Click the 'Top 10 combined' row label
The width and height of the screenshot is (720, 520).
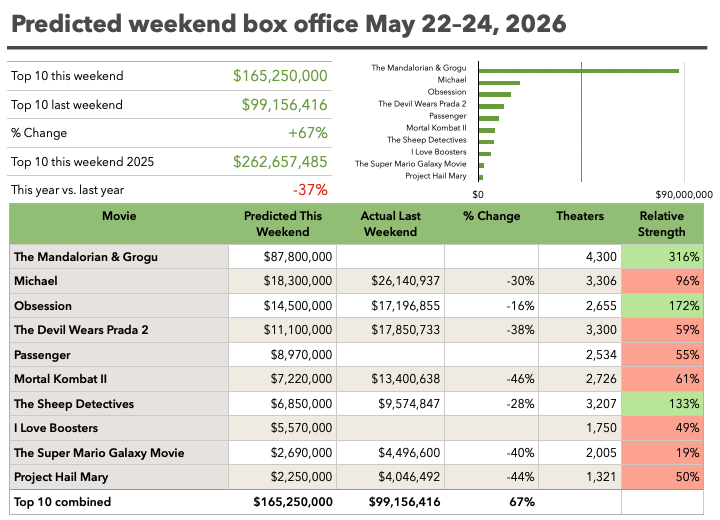62,502
